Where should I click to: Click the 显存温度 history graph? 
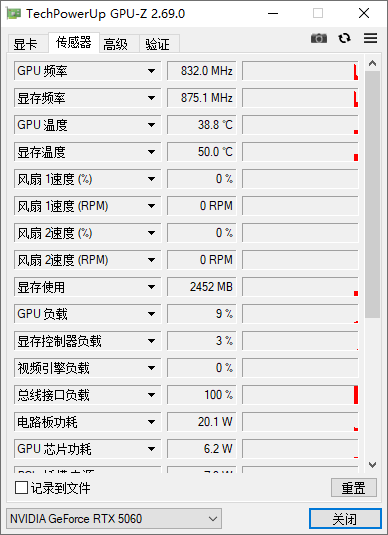[300, 152]
